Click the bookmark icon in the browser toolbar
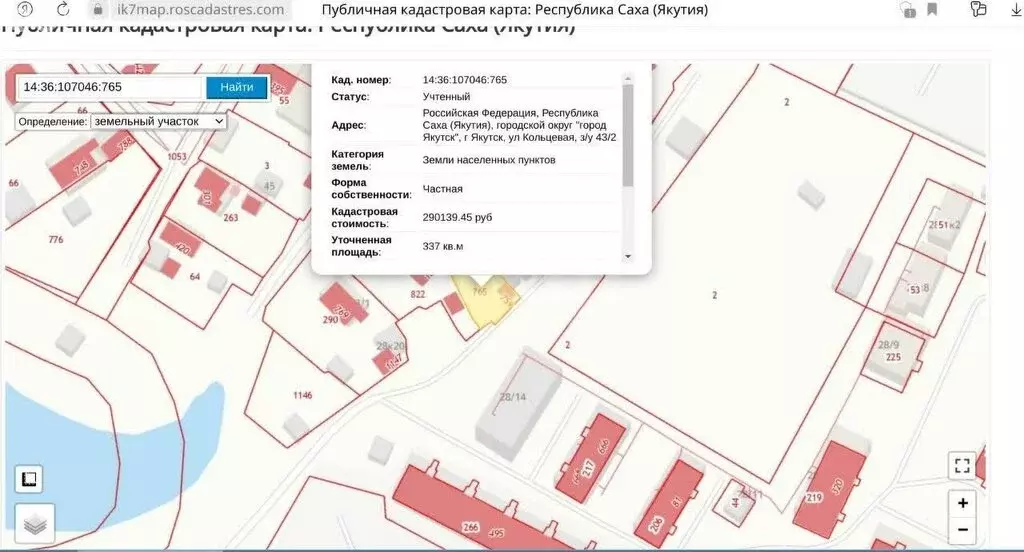The image size is (1024, 552). pyautogui.click(x=933, y=9)
